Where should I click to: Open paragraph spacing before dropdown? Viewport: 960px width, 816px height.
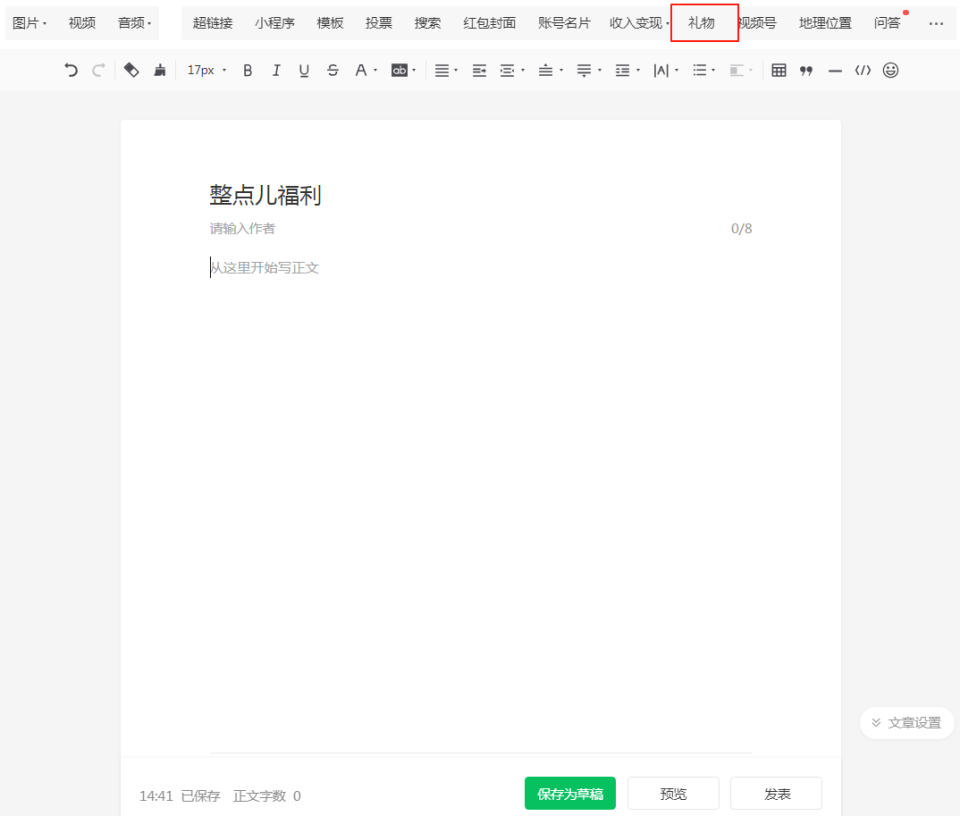[550, 70]
